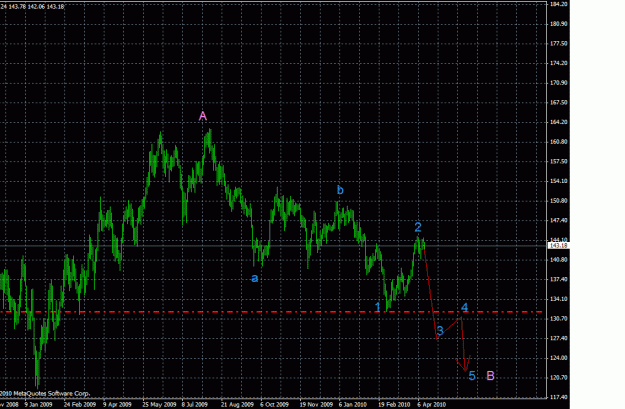This screenshot has height=409, width=625.
Task: Click the 137.40 price scale label
Action: click(x=558, y=279)
